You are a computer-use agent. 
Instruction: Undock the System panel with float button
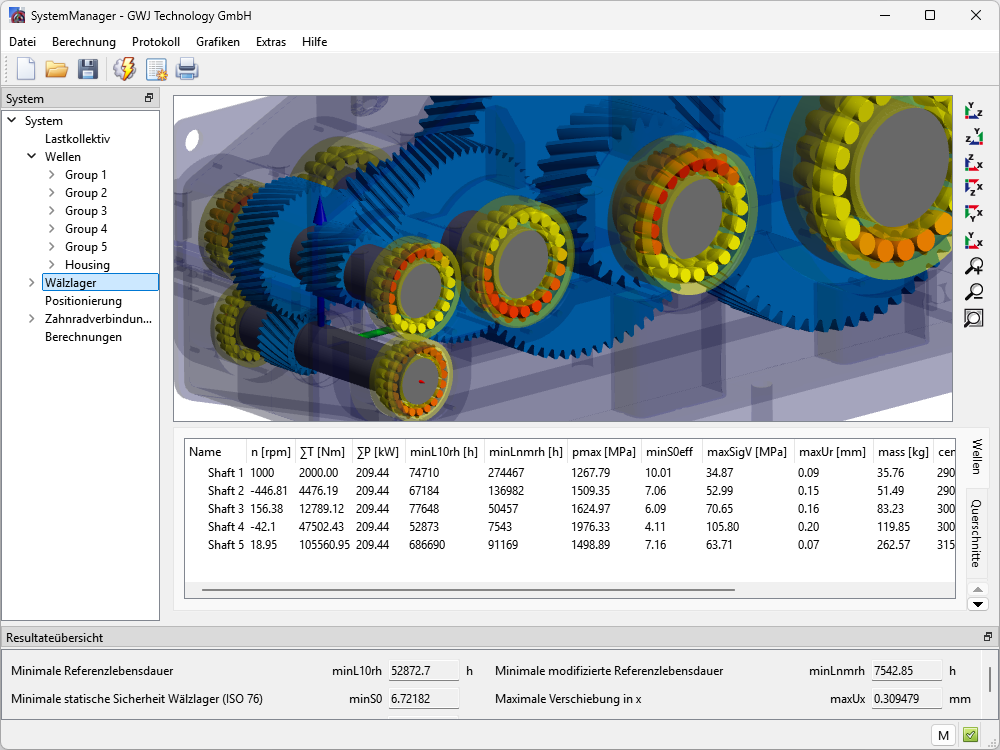tap(149, 98)
